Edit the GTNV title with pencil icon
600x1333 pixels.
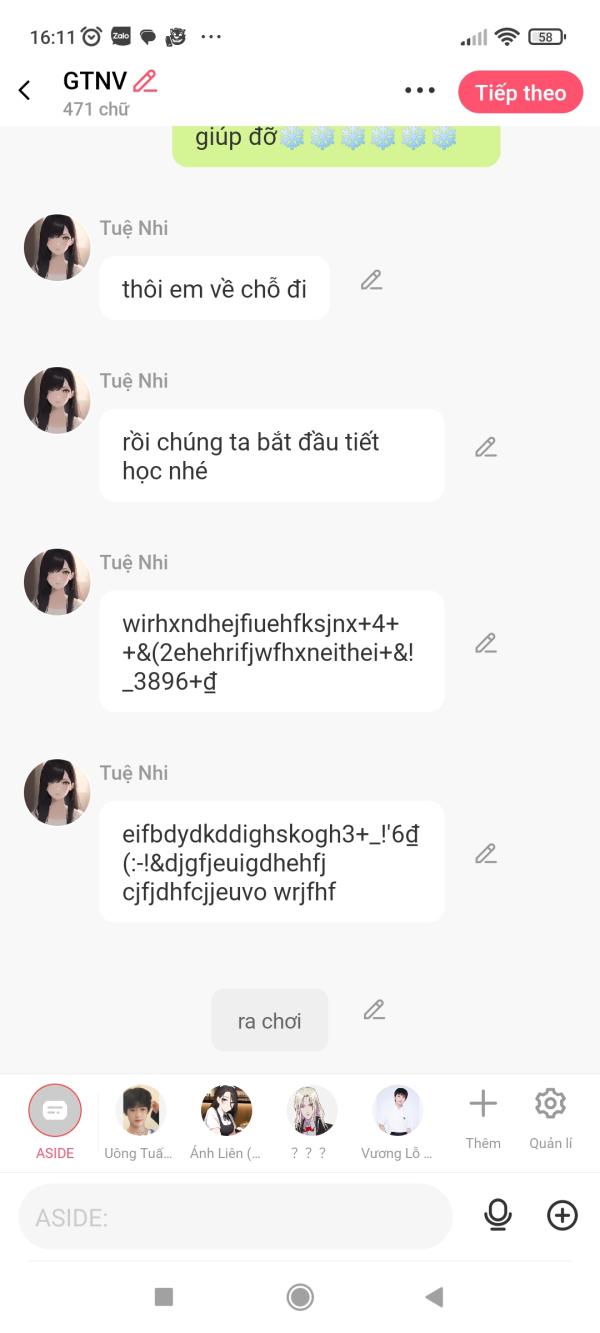coord(146,81)
